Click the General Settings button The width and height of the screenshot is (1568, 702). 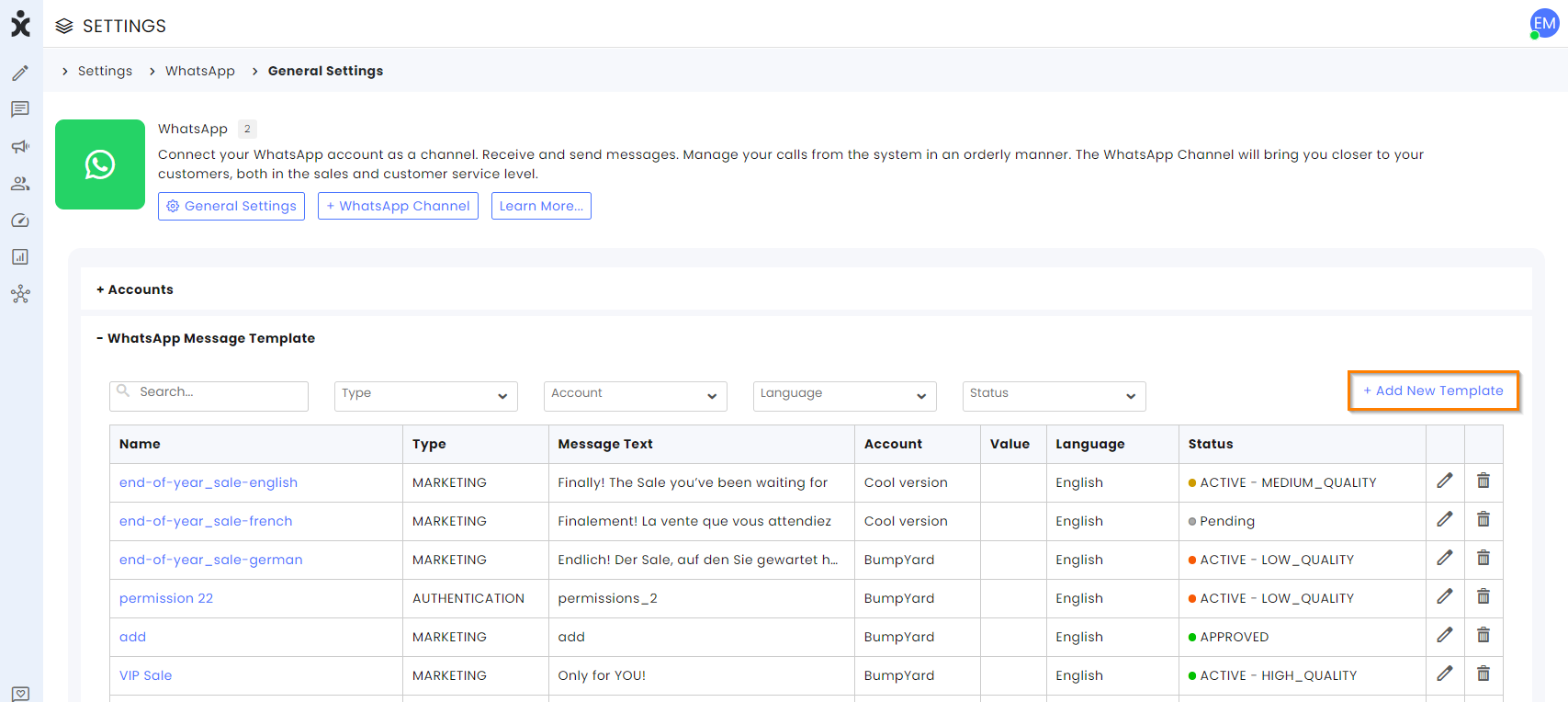pyautogui.click(x=231, y=206)
